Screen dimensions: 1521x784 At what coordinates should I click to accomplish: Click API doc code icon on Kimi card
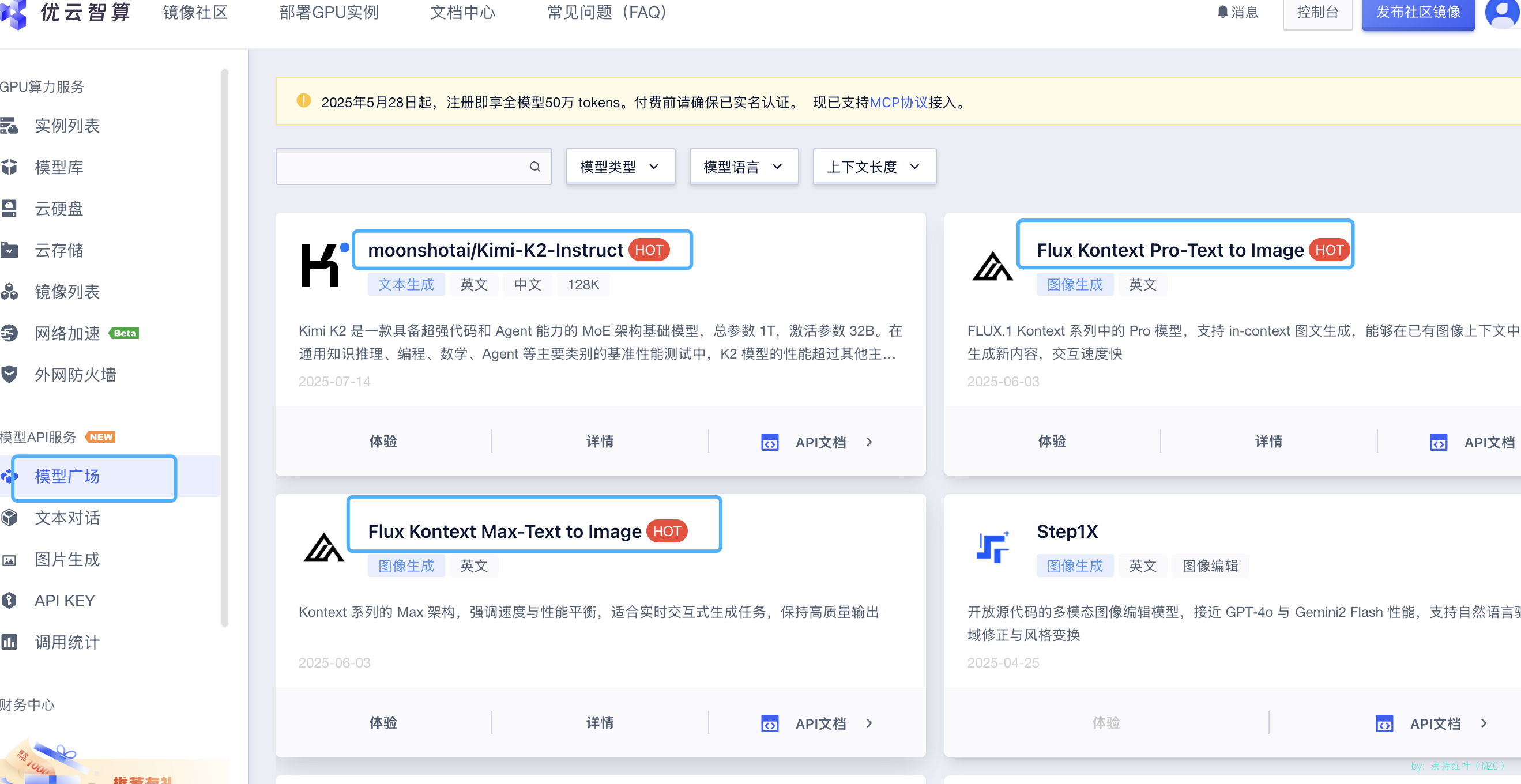[769, 442]
